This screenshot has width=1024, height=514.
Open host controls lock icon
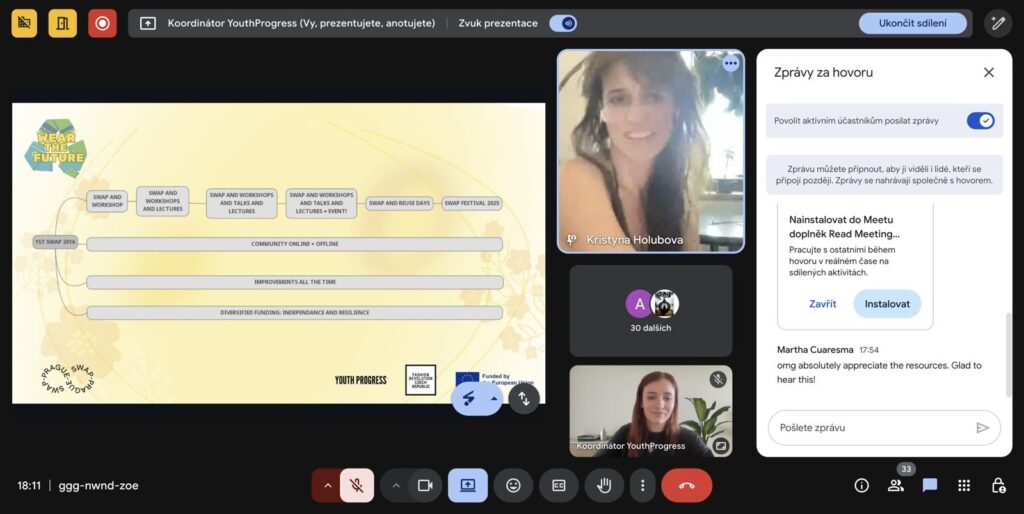coord(998,485)
